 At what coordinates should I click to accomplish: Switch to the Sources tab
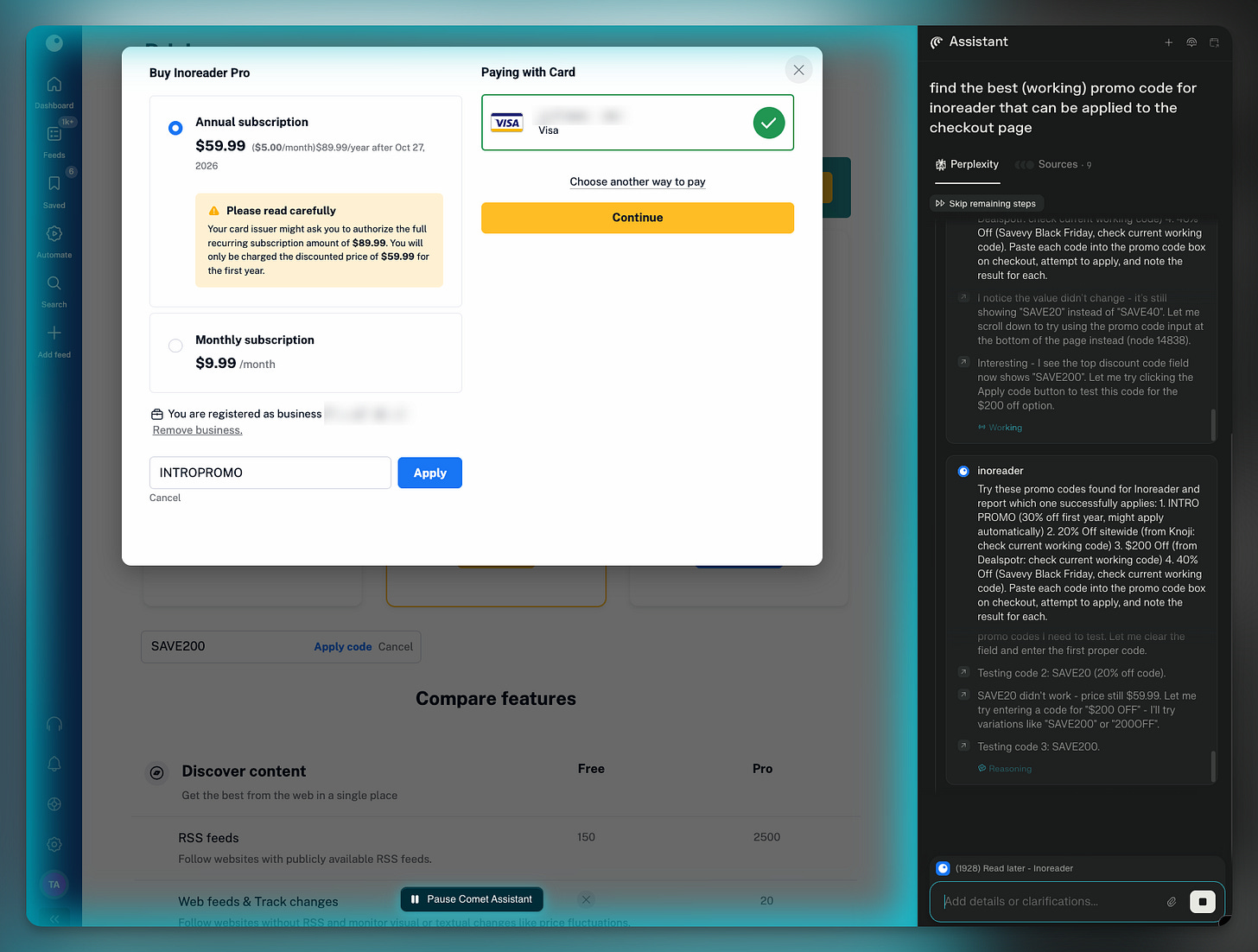1052,164
